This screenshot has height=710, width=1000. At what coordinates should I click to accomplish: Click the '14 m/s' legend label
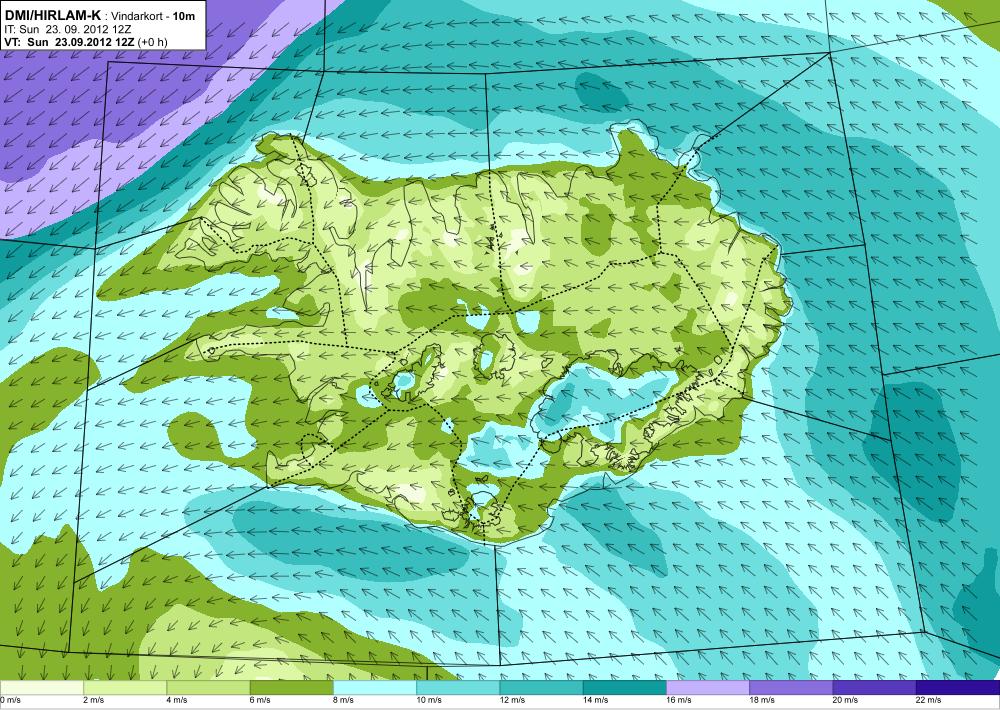596,700
